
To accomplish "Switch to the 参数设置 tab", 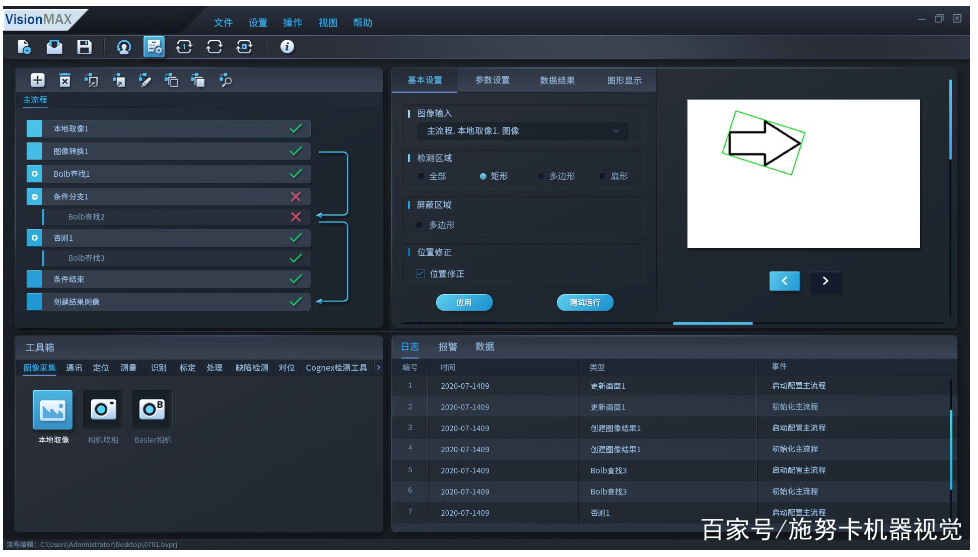I will click(492, 81).
